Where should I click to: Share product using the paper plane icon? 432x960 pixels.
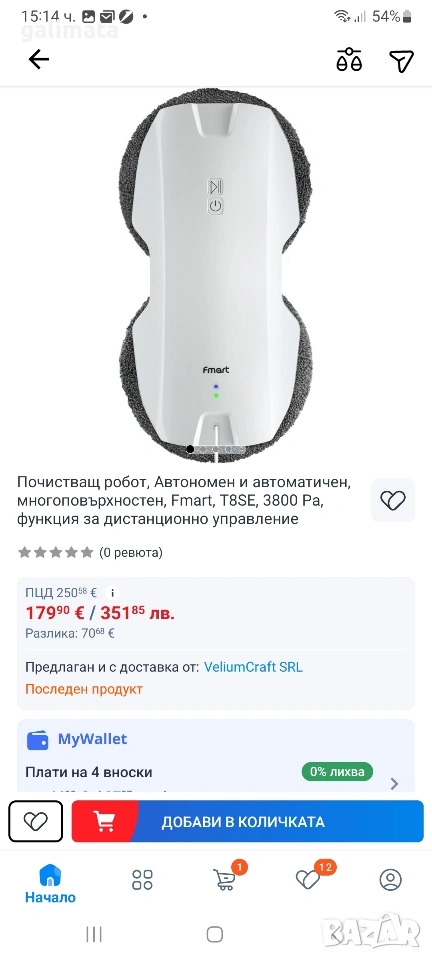[x=401, y=60]
